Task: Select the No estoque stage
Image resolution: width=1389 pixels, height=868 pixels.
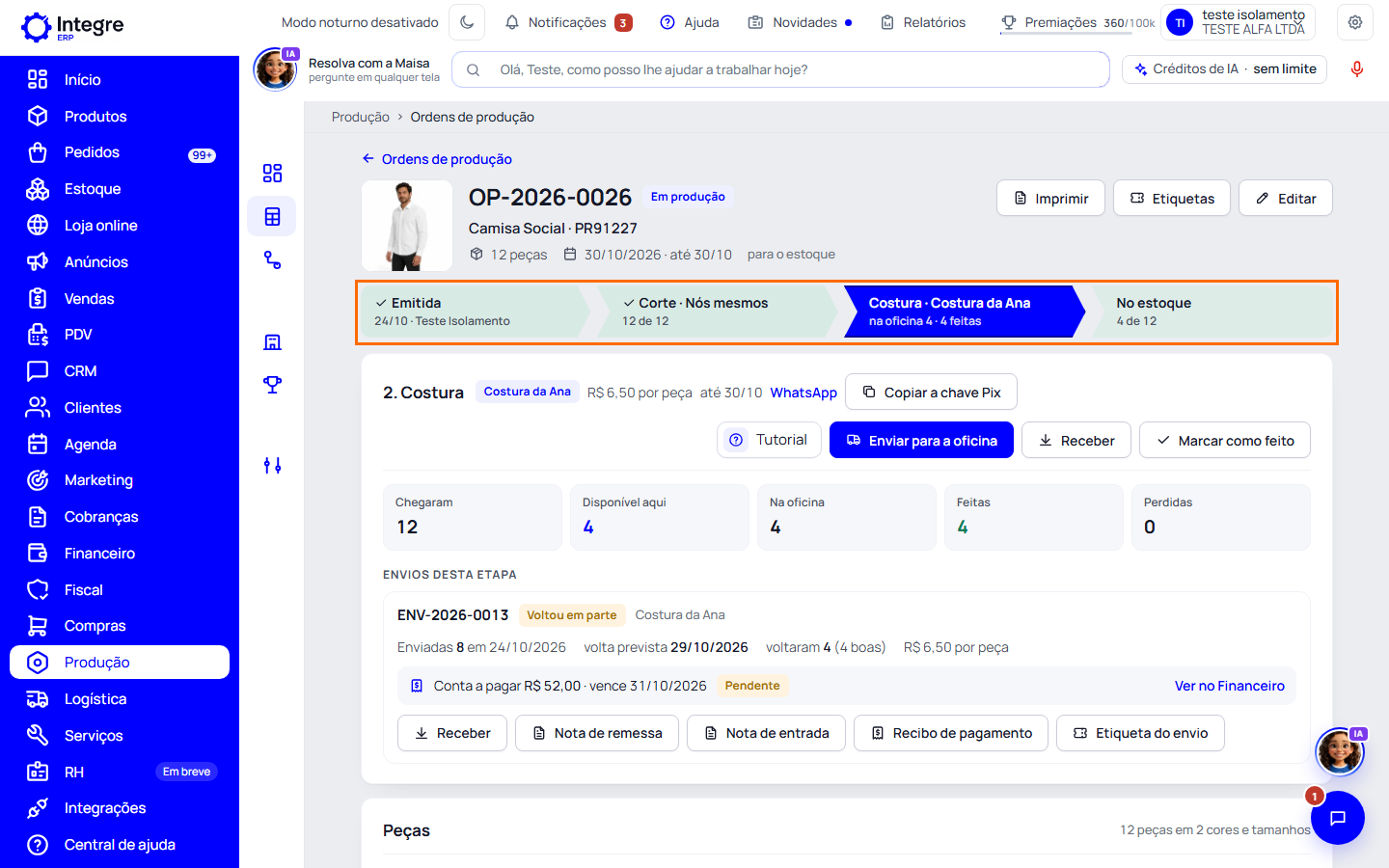Action: pyautogui.click(x=1212, y=312)
